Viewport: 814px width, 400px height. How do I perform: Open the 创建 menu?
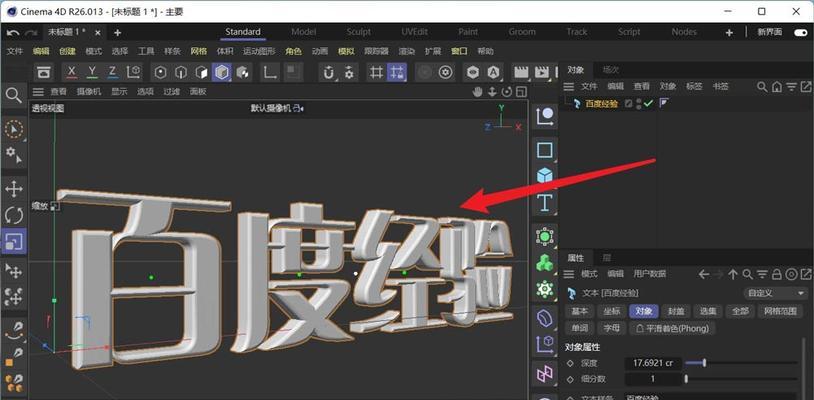67,51
